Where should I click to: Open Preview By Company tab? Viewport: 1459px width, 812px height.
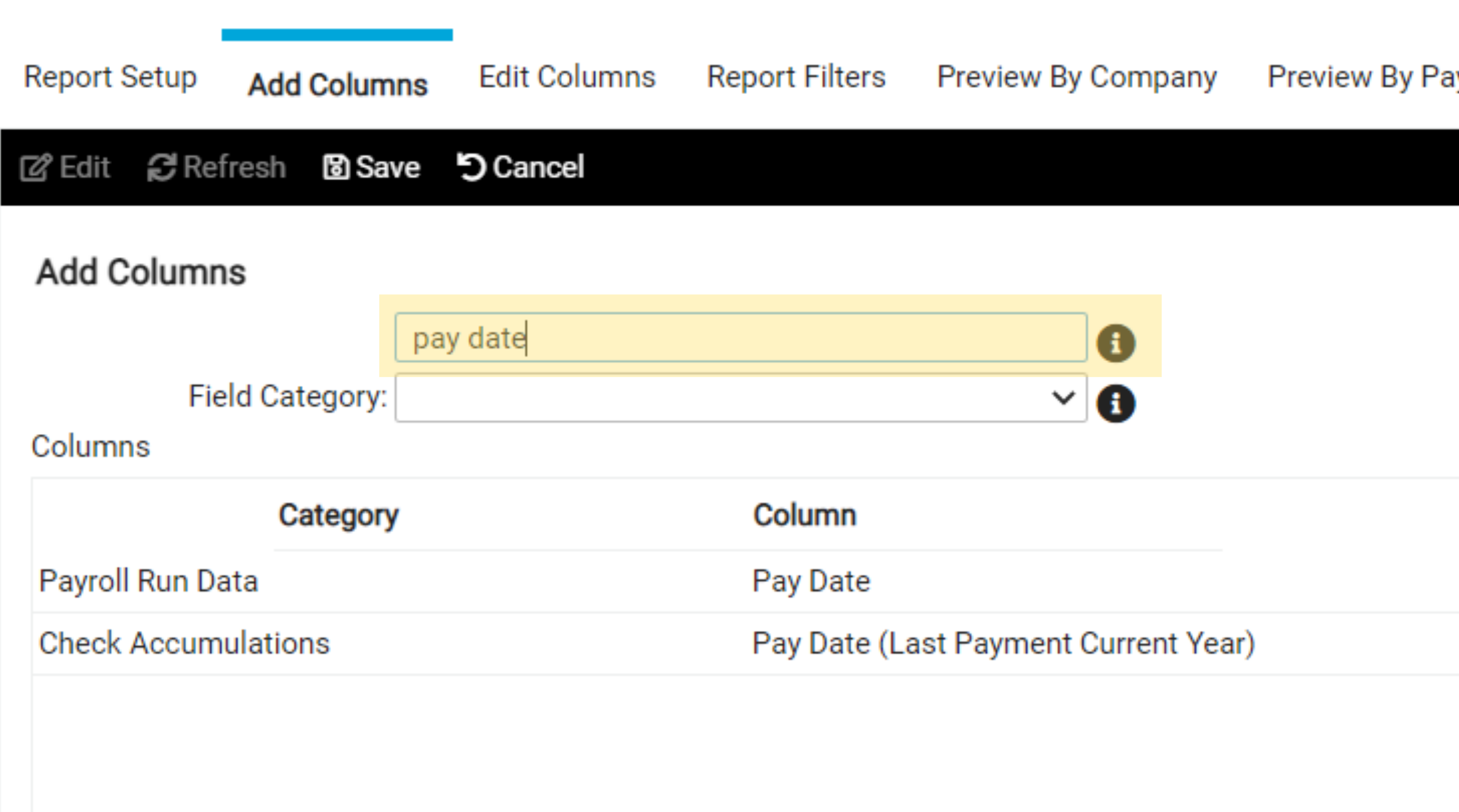pyautogui.click(x=1076, y=77)
